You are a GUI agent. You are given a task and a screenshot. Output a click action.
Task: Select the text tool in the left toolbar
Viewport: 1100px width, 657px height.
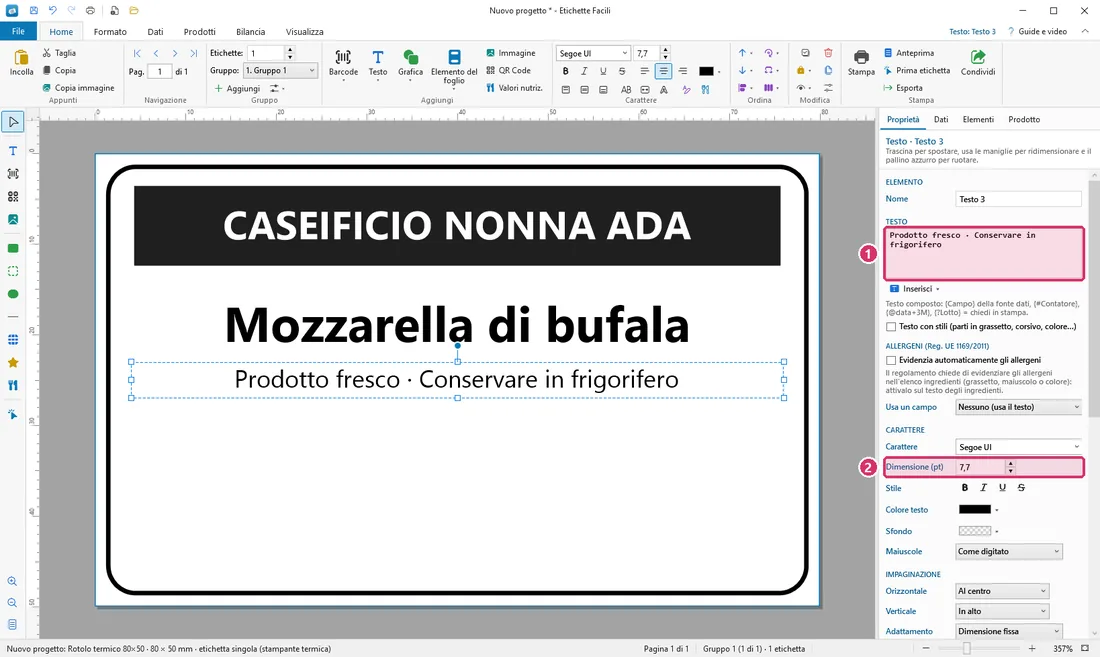coord(13,151)
